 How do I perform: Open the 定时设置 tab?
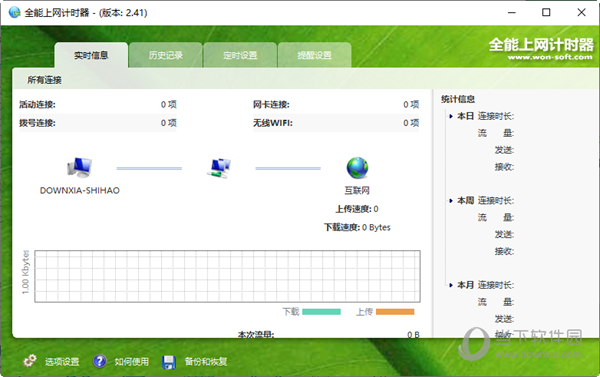pos(240,55)
